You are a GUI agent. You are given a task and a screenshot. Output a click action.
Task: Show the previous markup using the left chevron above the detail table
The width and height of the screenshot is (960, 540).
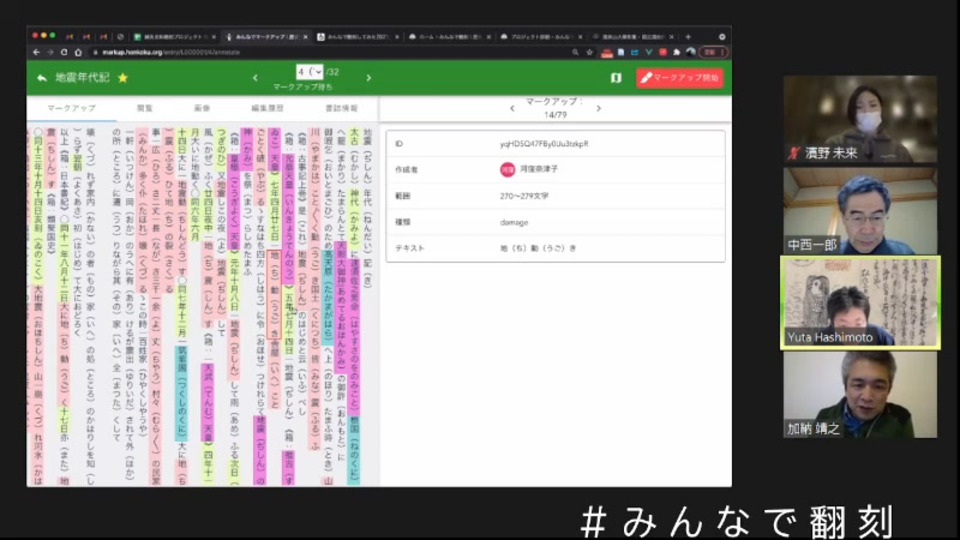point(512,108)
